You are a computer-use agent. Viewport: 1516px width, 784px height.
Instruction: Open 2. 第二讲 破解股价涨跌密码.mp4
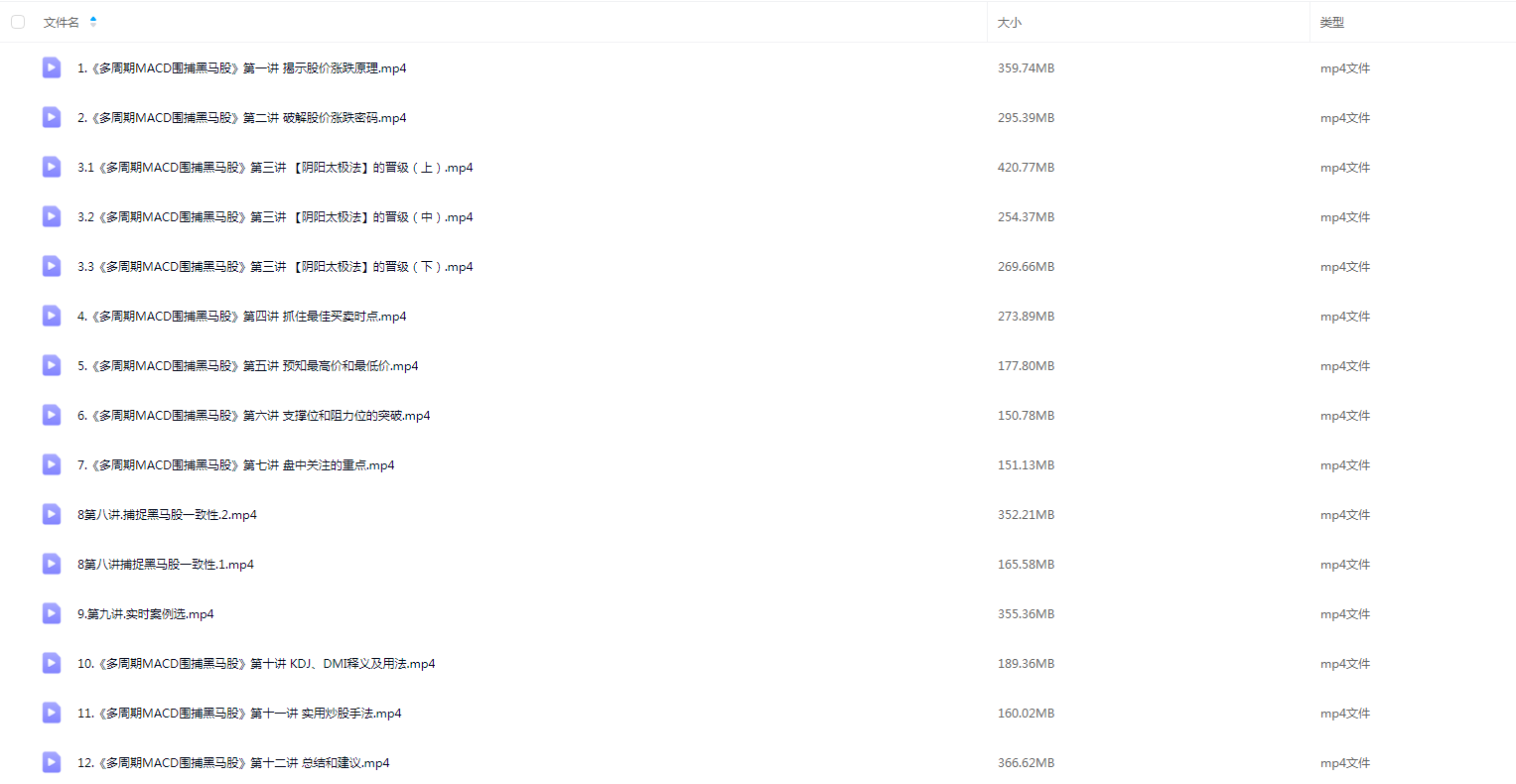(242, 117)
